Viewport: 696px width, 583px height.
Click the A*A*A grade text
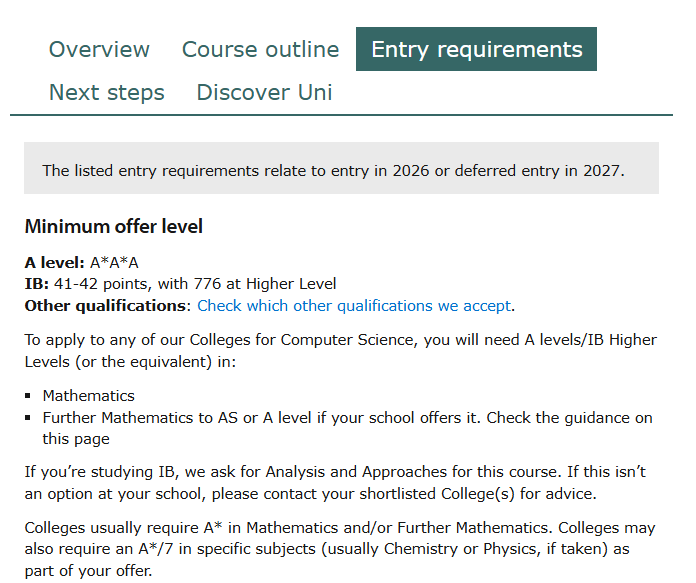[x=114, y=263]
